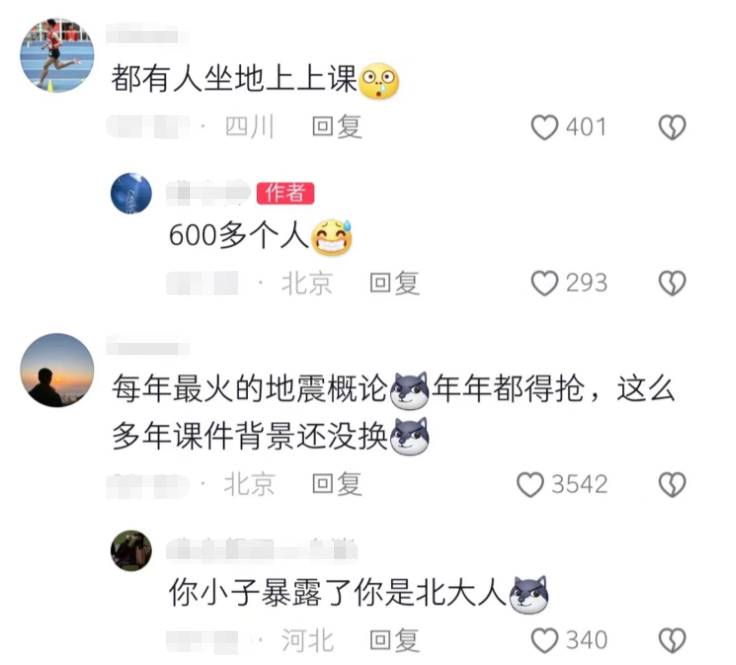Viewport: 736px width, 665px height.
Task: Open the blurred username above 你小子暴露了 reply
Action: [x=262, y=549]
